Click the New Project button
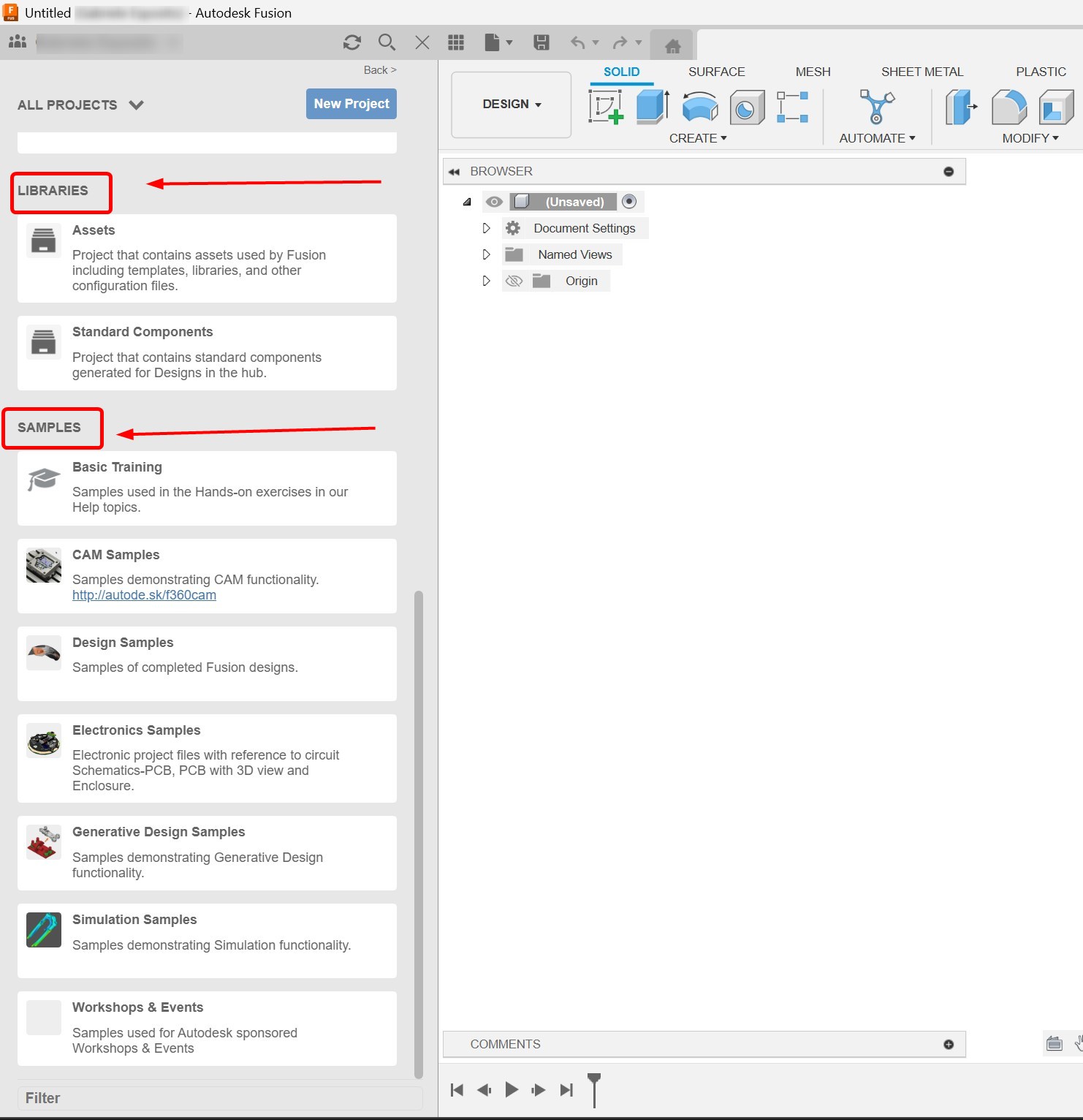1083x1120 pixels. [x=351, y=104]
